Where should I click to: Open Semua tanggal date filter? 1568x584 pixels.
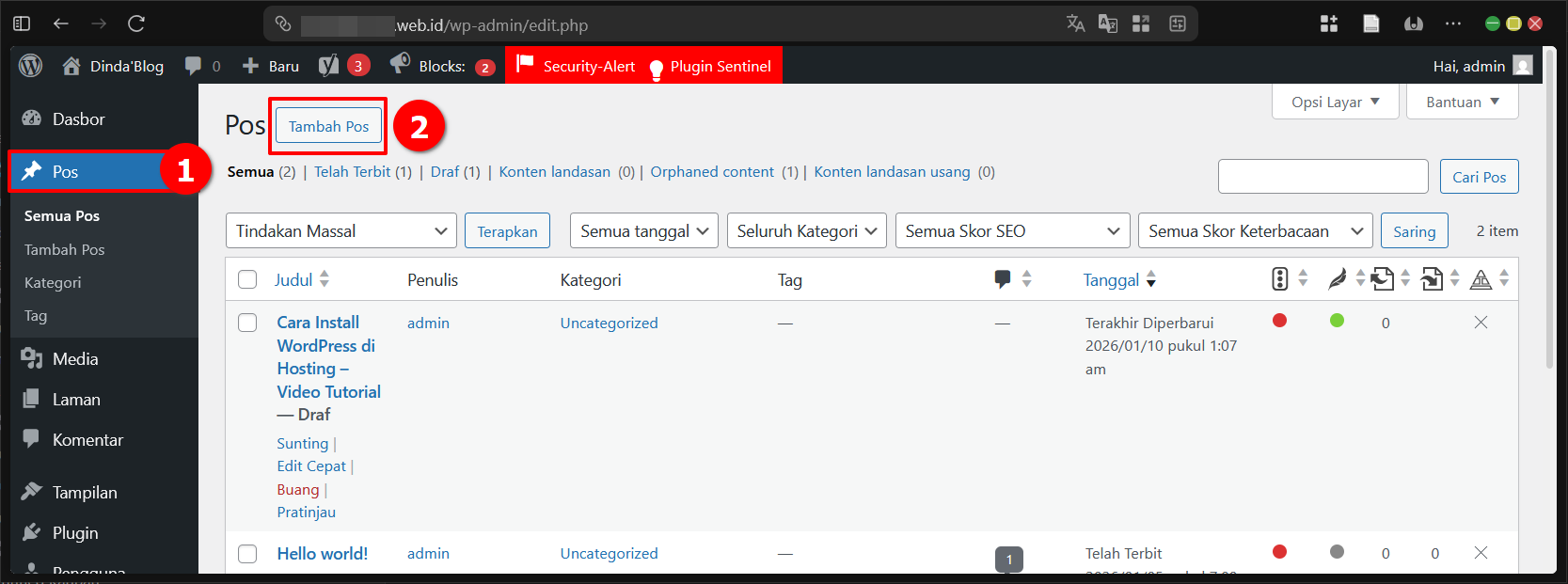pos(644,230)
